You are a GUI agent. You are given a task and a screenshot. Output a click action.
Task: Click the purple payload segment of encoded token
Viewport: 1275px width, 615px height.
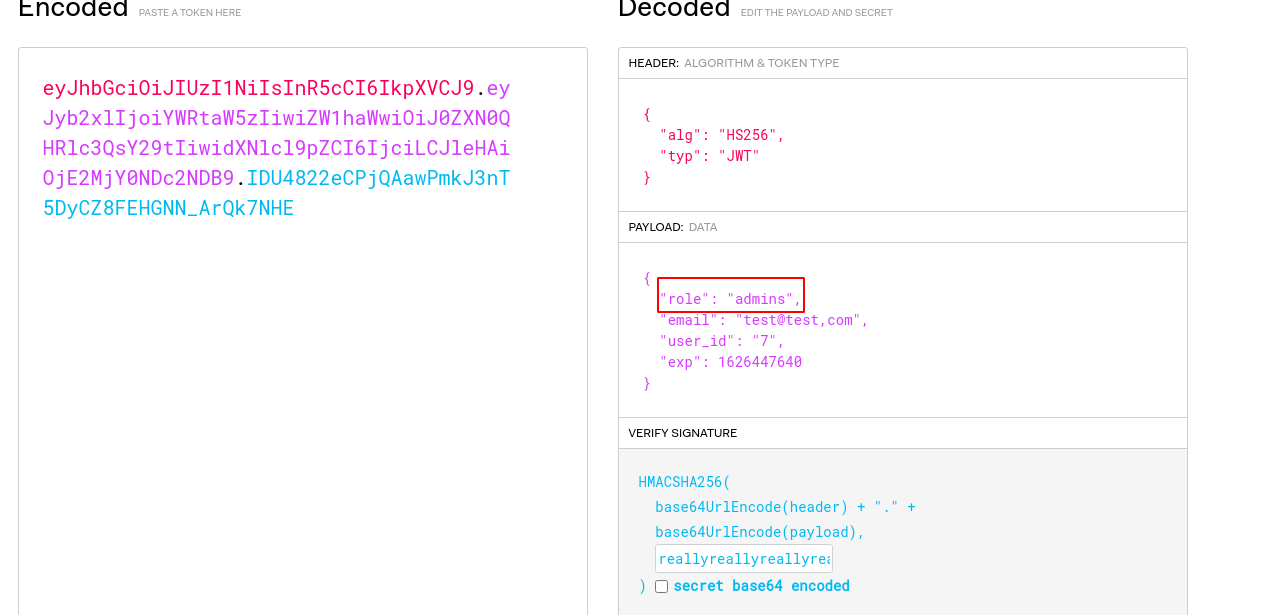pos(276,148)
